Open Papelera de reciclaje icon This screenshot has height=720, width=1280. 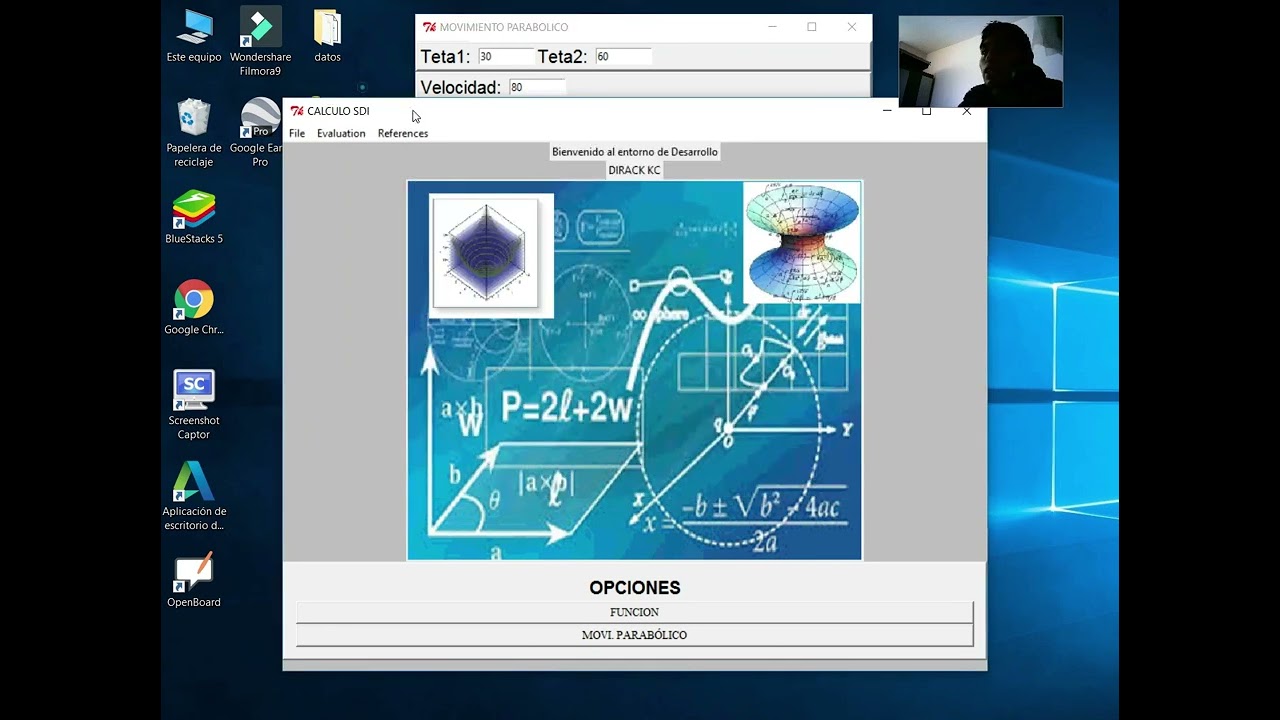(194, 132)
